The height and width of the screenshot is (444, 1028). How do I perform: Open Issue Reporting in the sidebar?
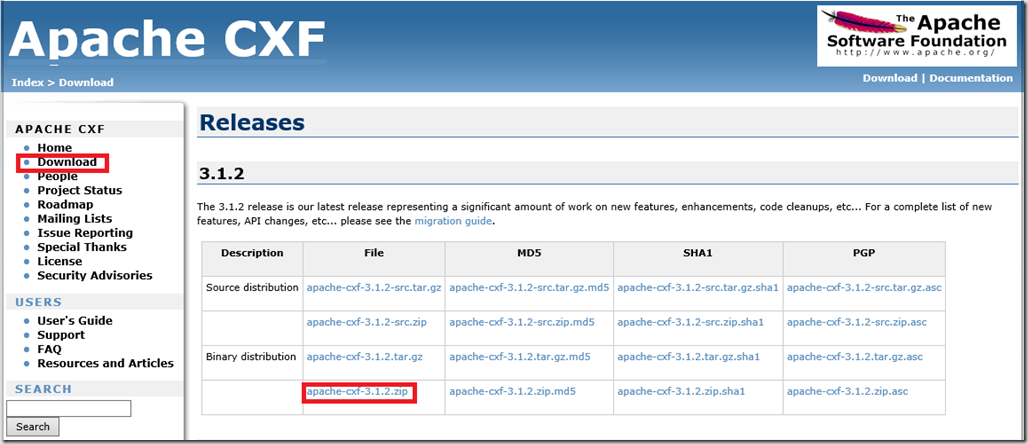[85, 233]
